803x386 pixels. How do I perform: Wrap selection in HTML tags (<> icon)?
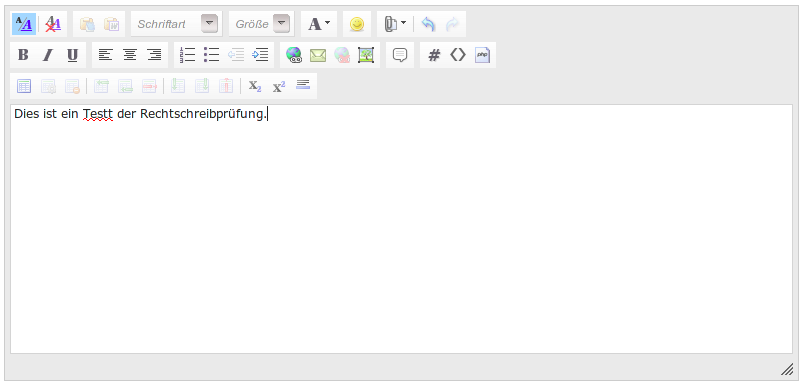coord(458,55)
